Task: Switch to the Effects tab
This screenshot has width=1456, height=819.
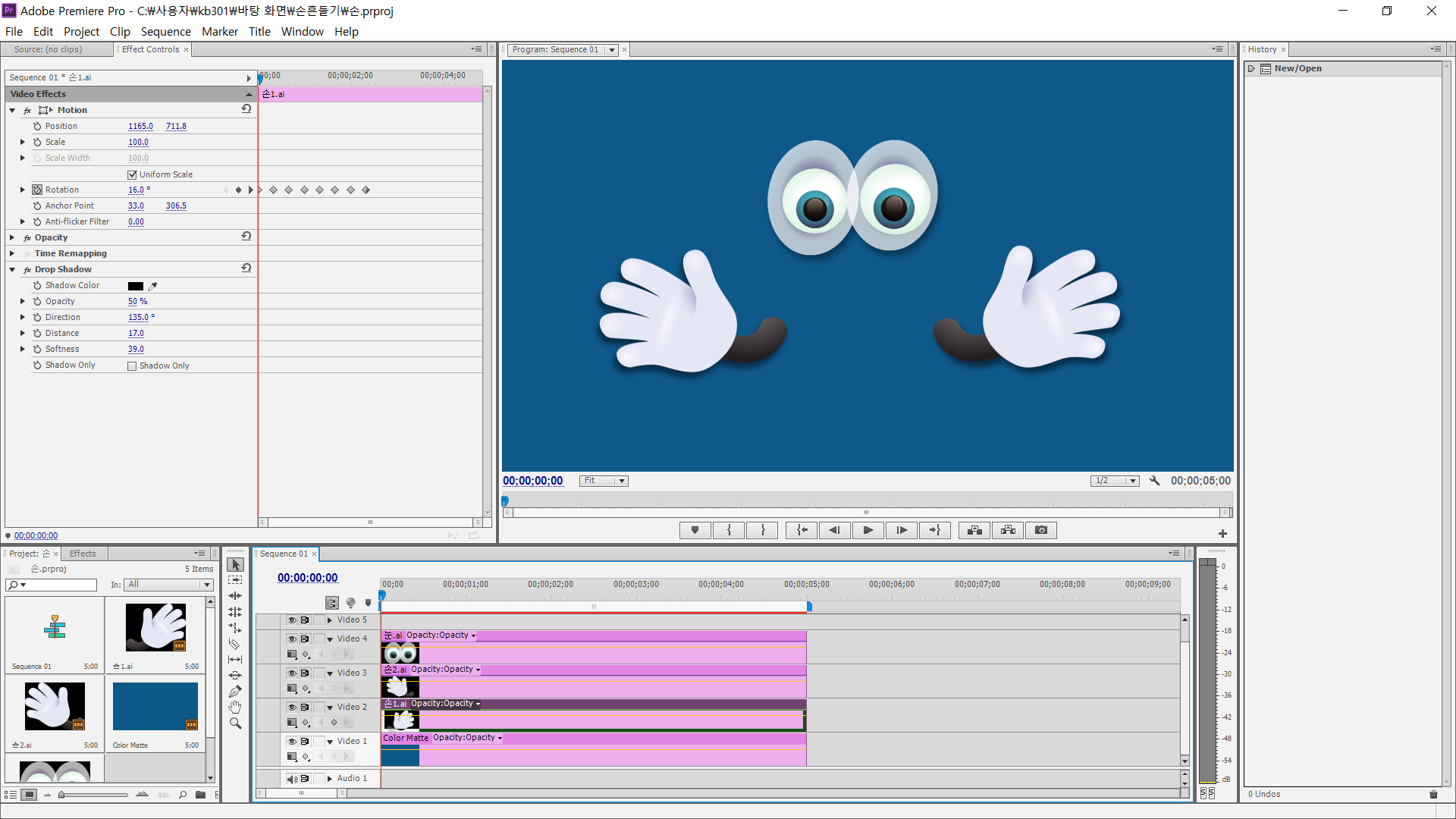Action: pyautogui.click(x=83, y=554)
